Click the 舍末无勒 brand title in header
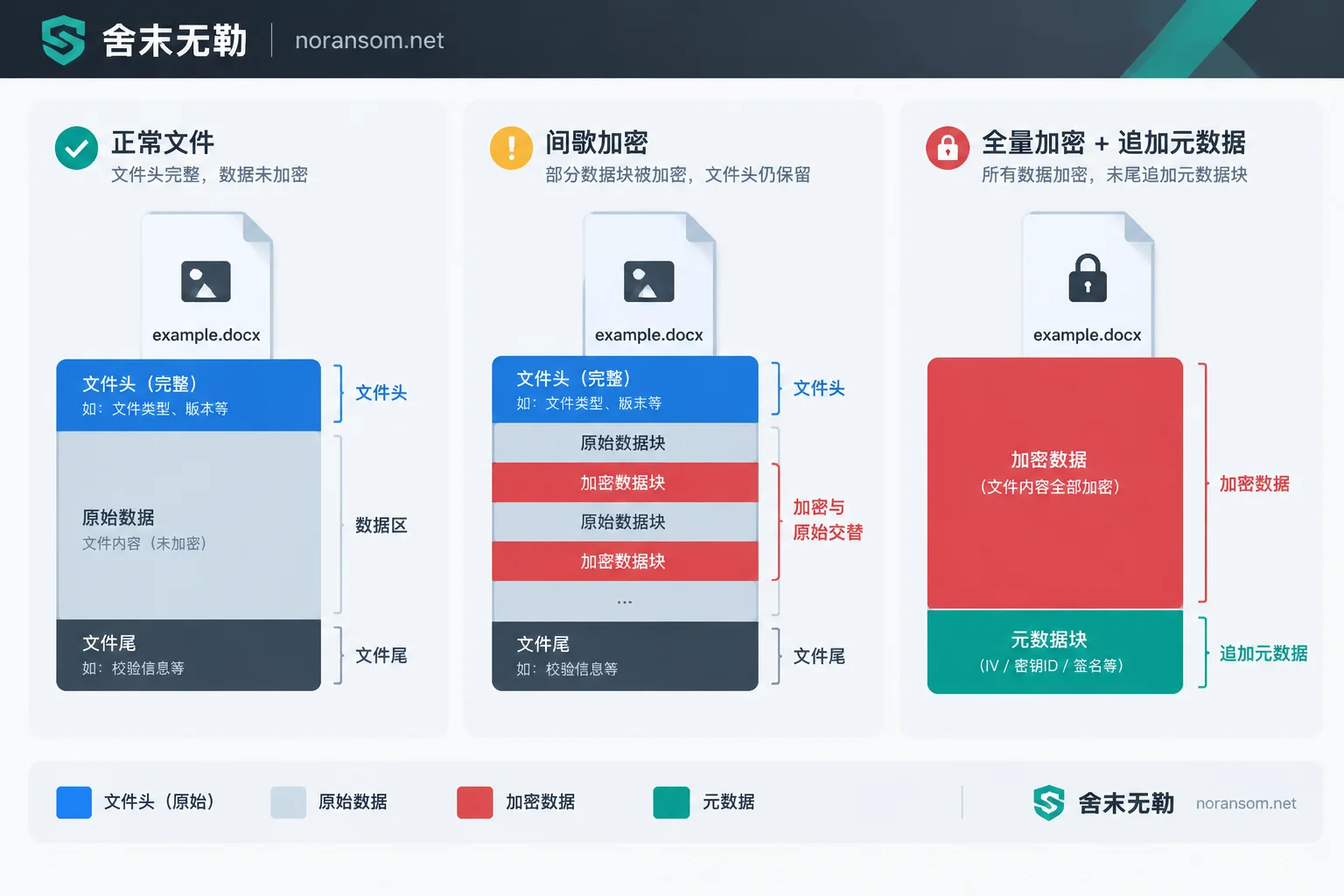The width and height of the screenshot is (1344, 896). 175,40
